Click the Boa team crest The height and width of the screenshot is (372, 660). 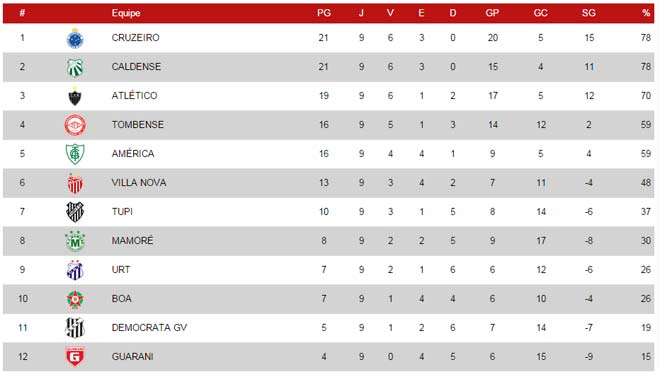75,299
